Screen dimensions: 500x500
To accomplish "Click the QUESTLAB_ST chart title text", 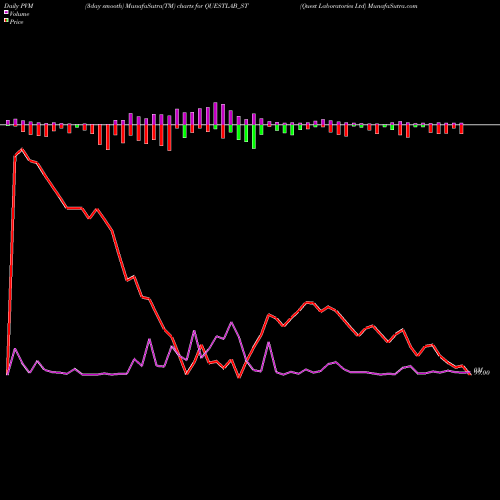I will coord(167,6).
